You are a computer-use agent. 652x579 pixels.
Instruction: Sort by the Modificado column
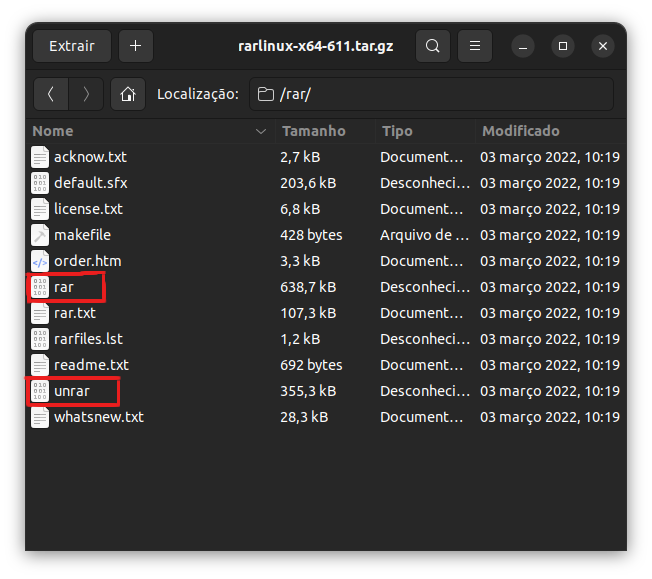(x=551, y=131)
